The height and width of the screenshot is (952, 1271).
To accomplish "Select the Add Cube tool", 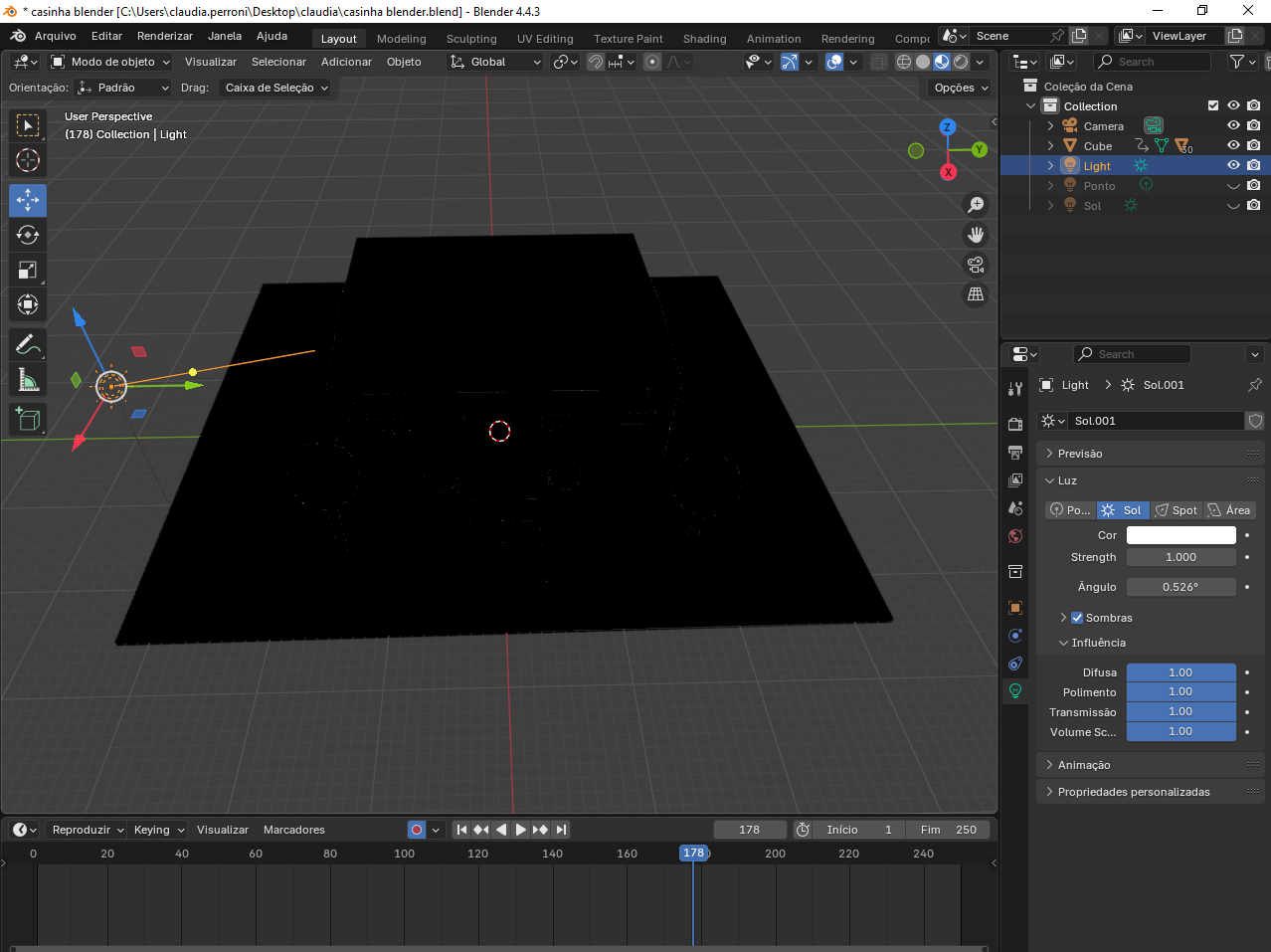I will coord(28,420).
